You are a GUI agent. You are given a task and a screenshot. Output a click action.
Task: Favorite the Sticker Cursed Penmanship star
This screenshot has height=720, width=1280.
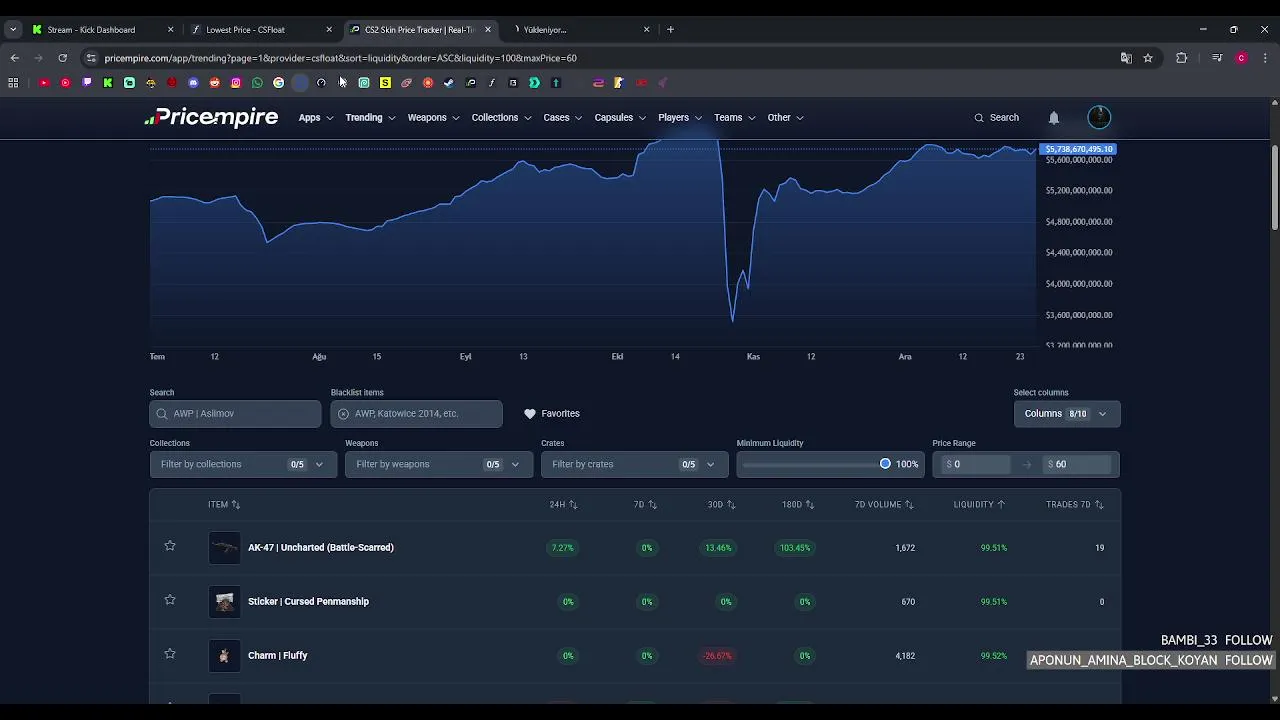point(170,600)
